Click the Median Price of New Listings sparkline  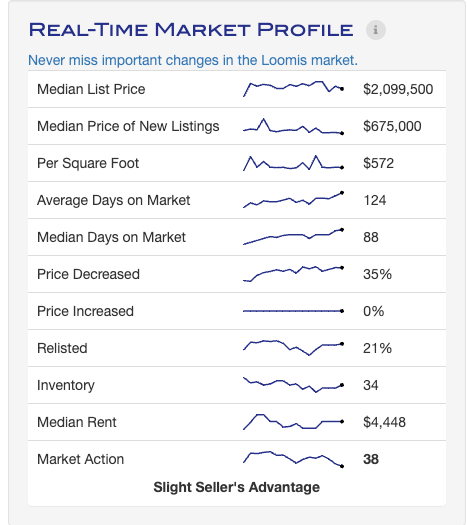(x=293, y=126)
